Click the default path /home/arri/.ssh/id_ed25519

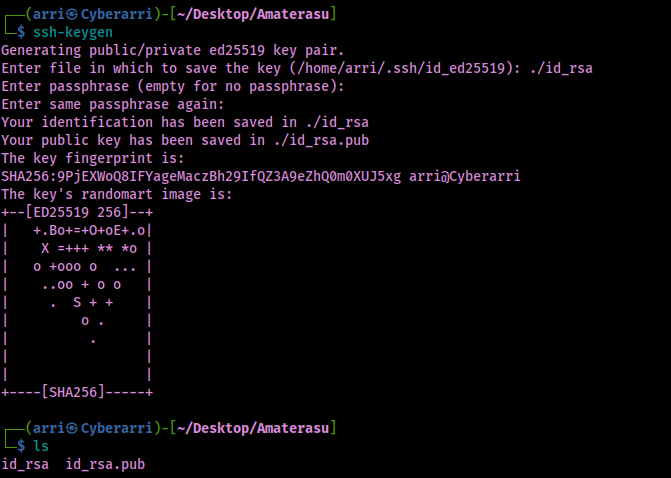pos(428,68)
